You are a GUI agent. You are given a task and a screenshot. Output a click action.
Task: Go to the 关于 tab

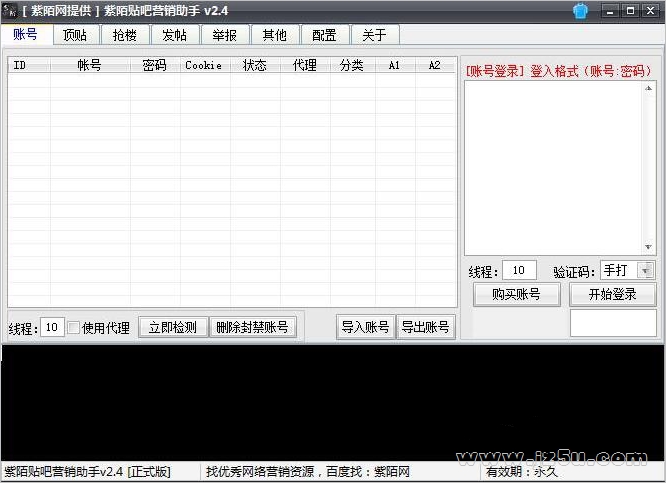pos(375,35)
